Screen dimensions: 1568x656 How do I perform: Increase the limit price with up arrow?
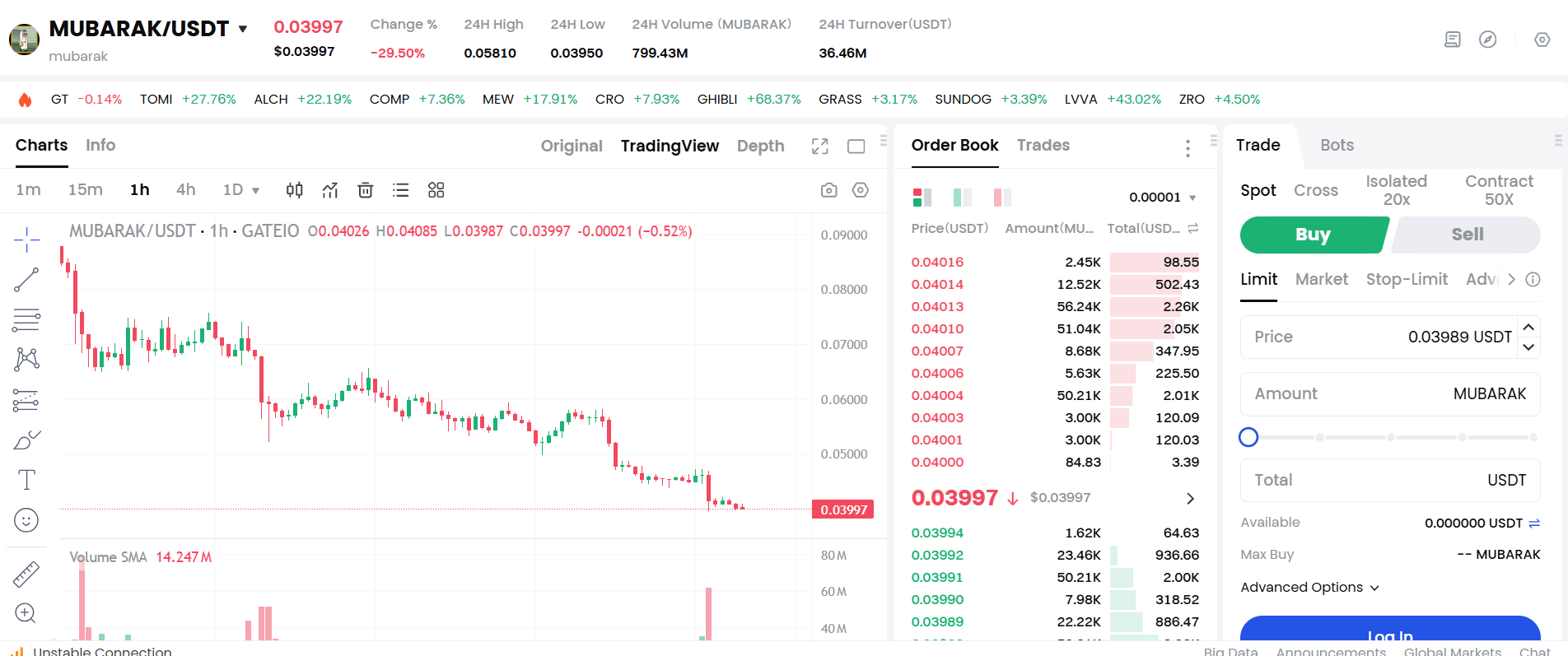[x=1528, y=327]
